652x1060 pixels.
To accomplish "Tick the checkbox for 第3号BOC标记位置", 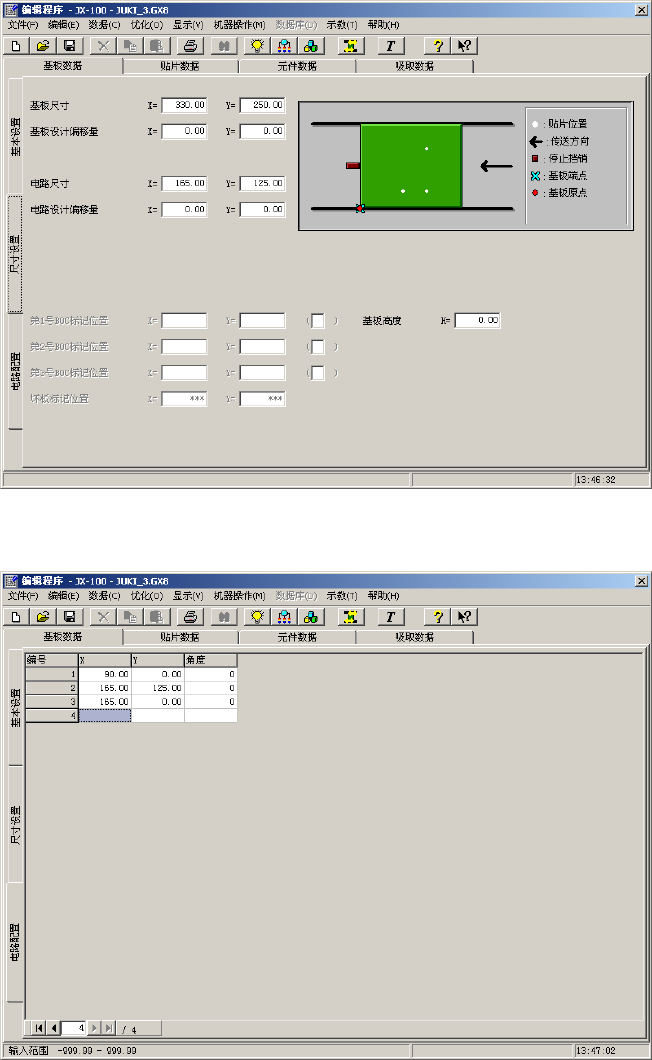I will (x=317, y=372).
